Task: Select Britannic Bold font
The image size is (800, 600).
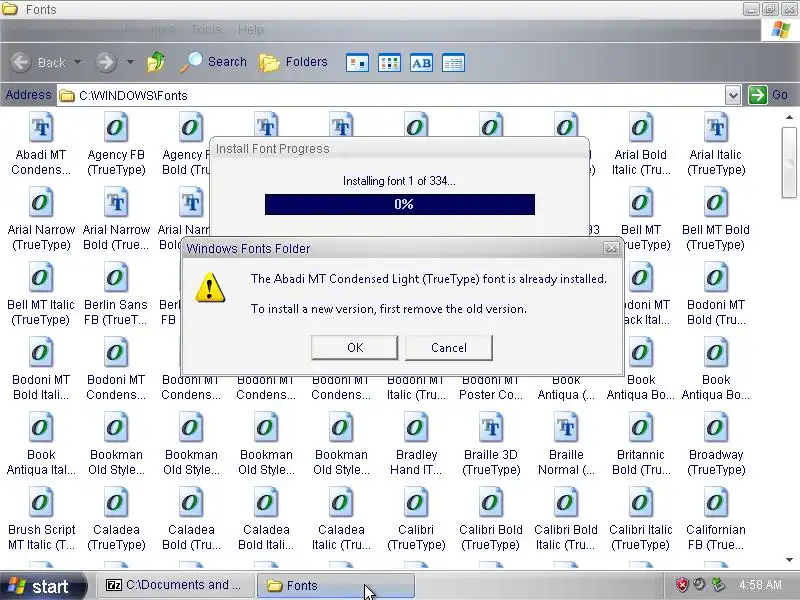Action: 641,444
